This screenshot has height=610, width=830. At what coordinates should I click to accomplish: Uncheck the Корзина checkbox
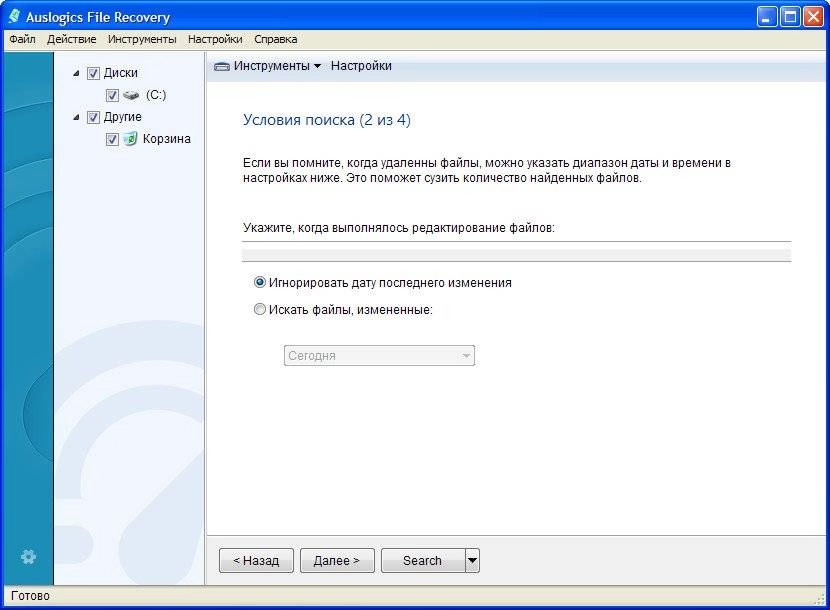[x=112, y=139]
